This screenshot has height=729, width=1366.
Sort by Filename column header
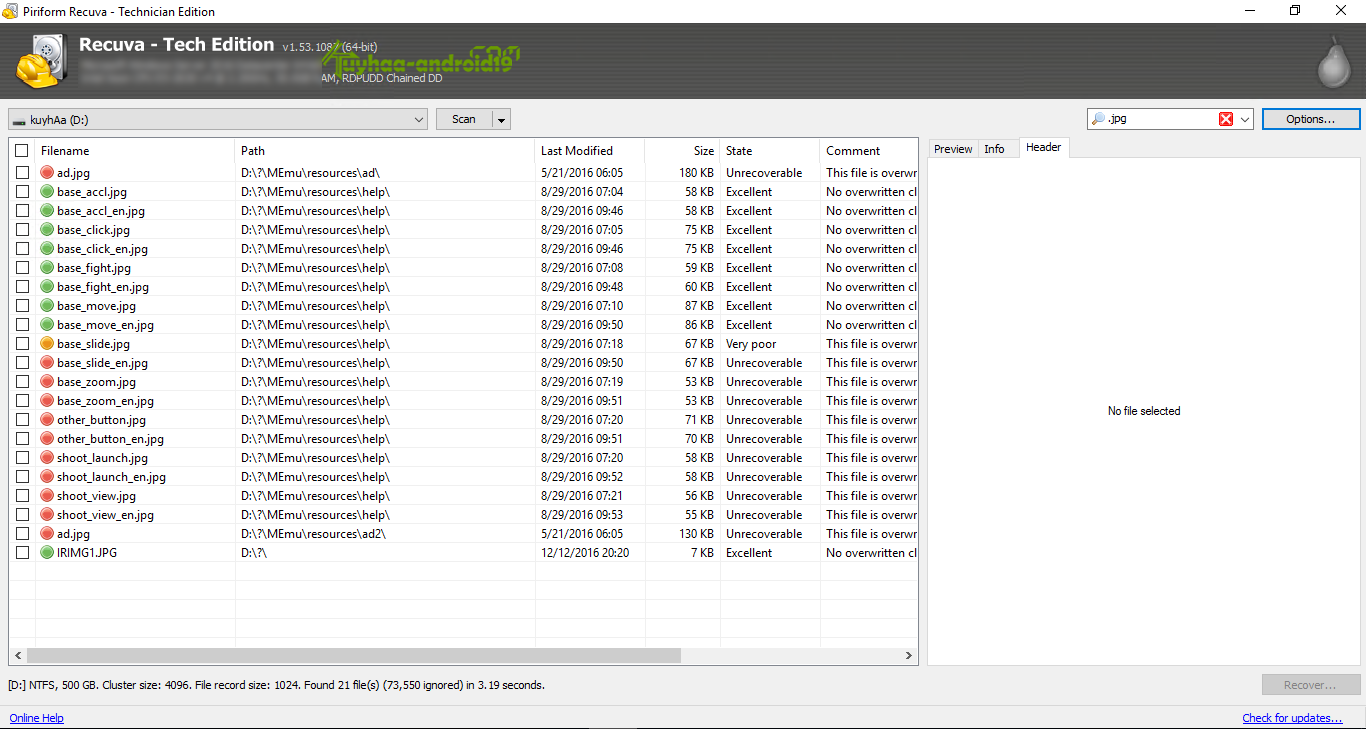click(135, 151)
